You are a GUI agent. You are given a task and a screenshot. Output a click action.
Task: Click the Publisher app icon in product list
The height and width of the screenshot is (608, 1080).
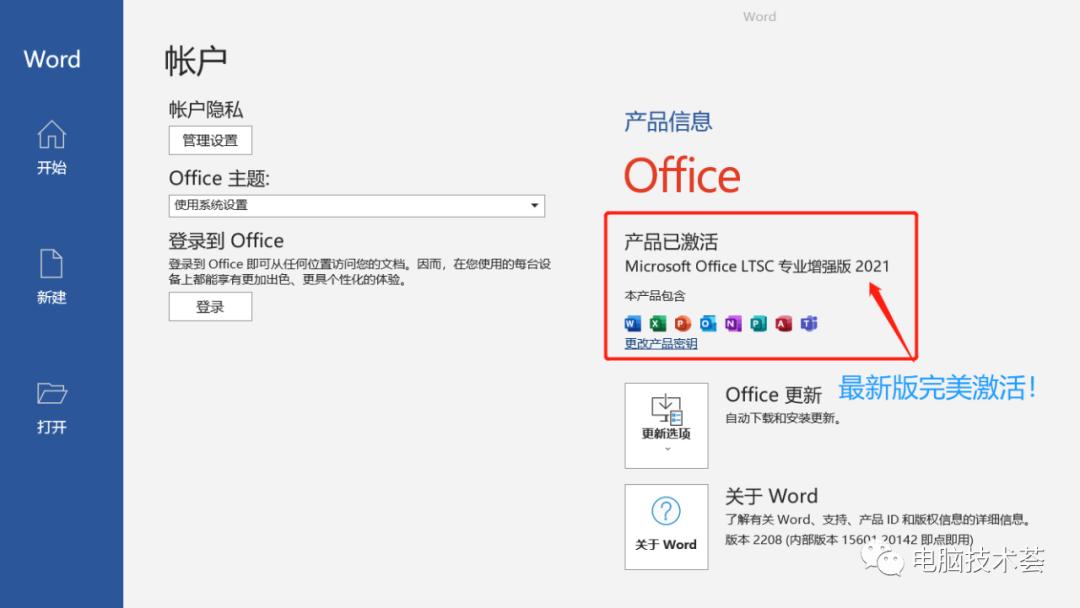[x=758, y=323]
